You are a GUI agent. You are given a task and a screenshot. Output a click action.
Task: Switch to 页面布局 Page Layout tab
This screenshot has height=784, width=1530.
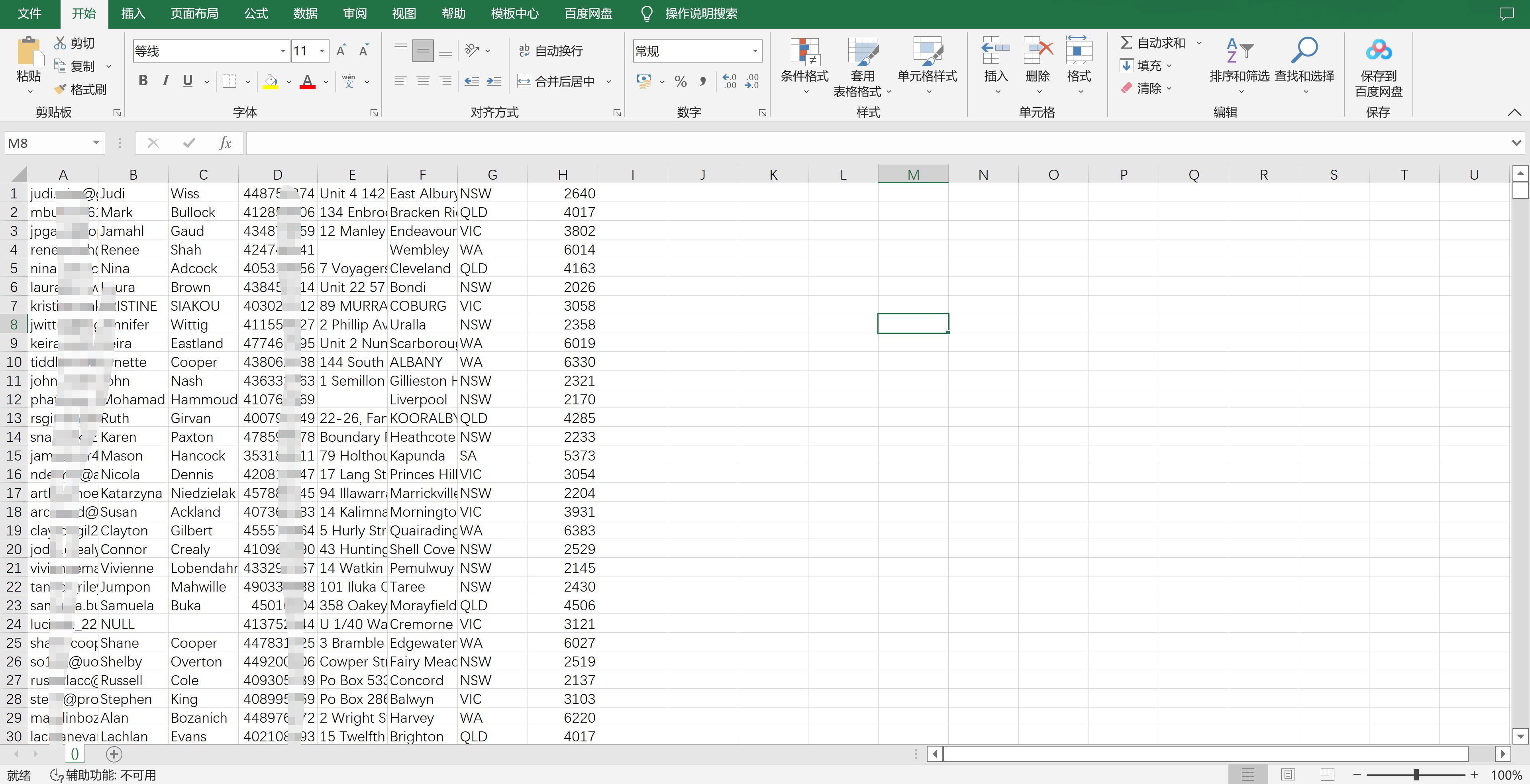(x=194, y=14)
